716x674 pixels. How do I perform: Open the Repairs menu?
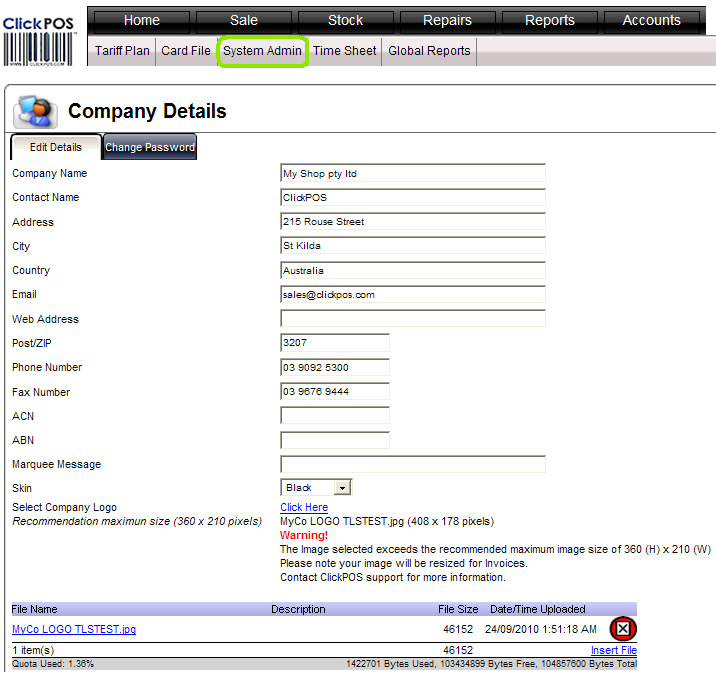(x=448, y=21)
